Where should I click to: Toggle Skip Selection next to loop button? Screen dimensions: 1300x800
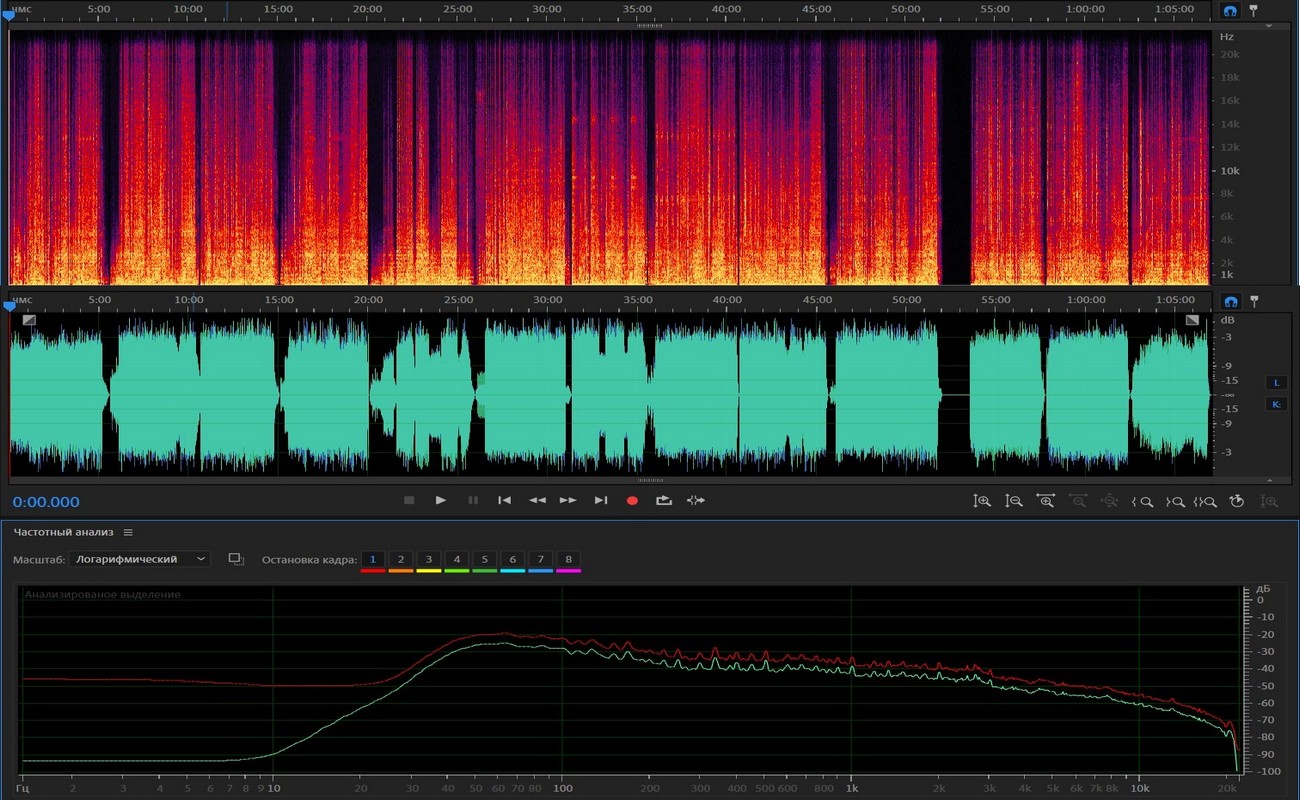[696, 500]
